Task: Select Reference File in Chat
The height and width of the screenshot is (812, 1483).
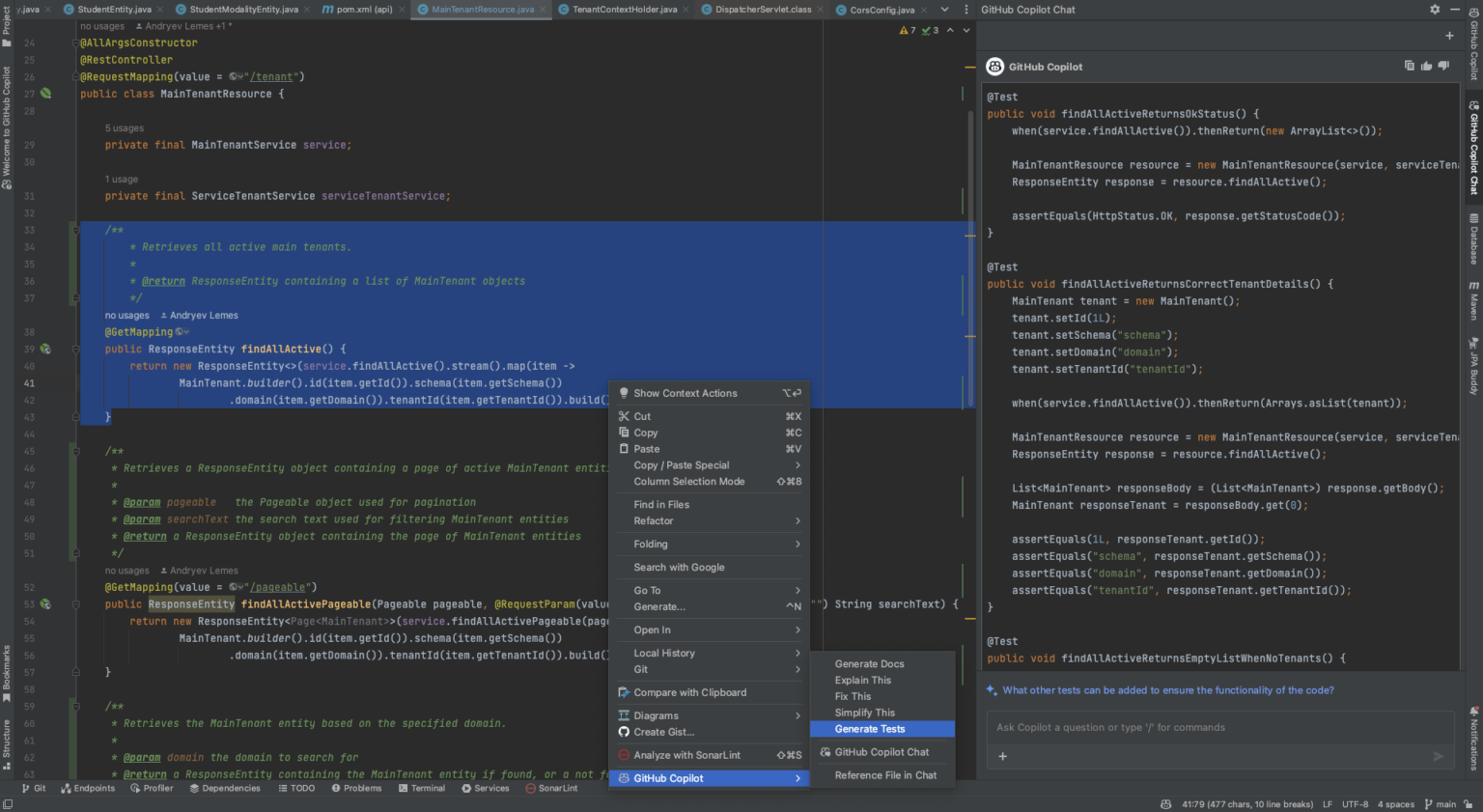Action: coord(882,775)
